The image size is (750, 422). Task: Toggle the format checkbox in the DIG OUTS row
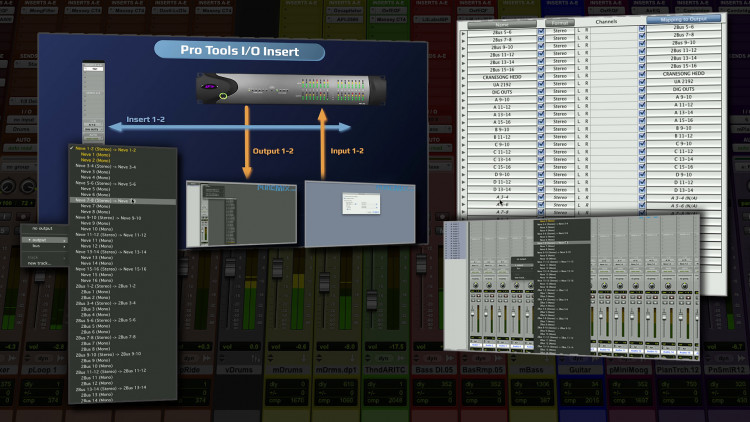541,92
